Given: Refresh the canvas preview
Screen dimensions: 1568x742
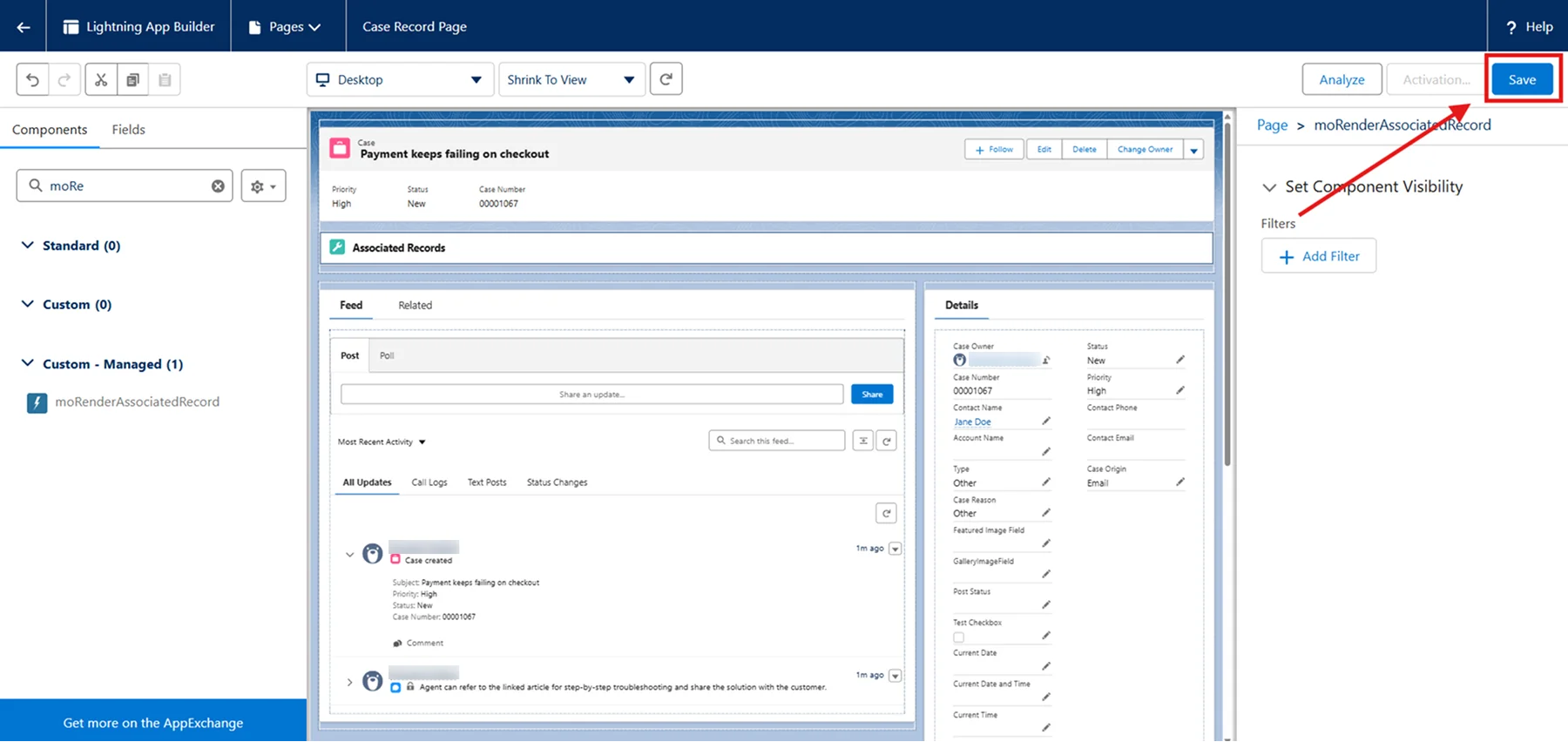Looking at the screenshot, I should pos(666,79).
